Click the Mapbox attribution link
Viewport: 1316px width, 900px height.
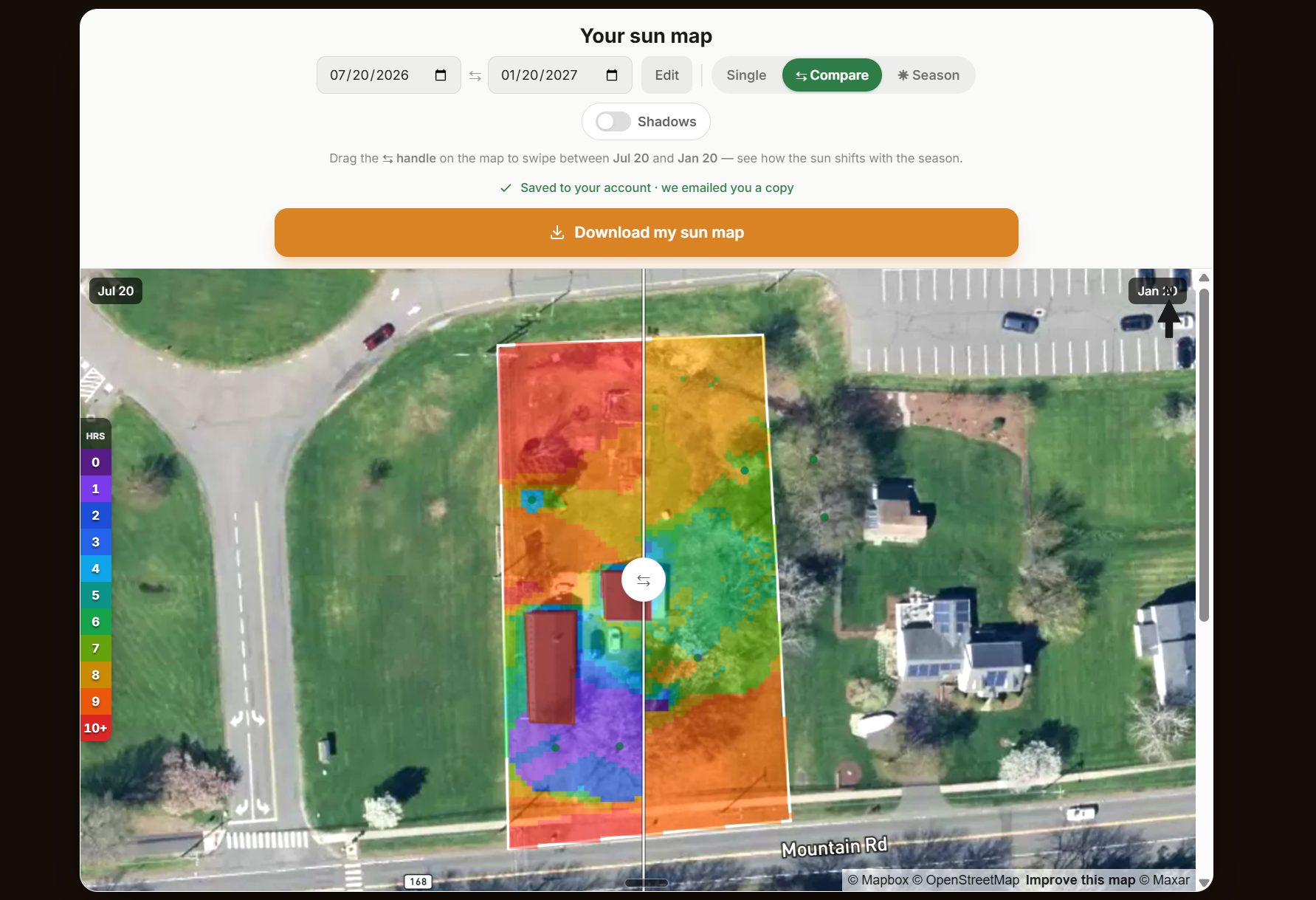coord(878,880)
